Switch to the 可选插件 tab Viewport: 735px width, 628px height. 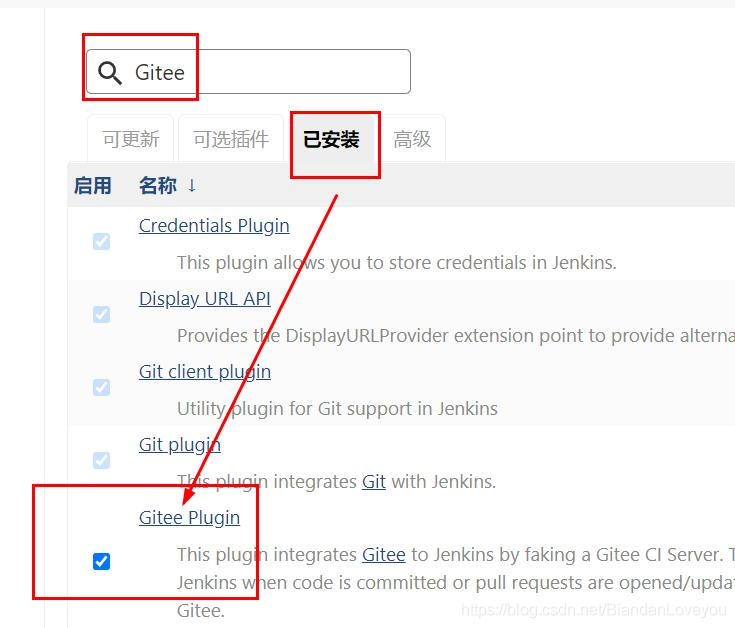tap(231, 139)
